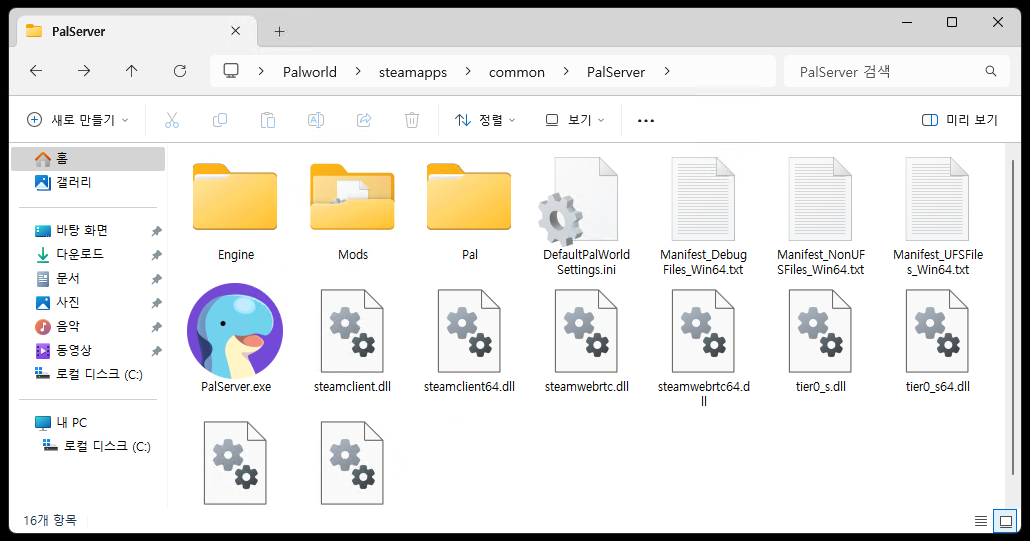Go up one folder level

coord(131,71)
